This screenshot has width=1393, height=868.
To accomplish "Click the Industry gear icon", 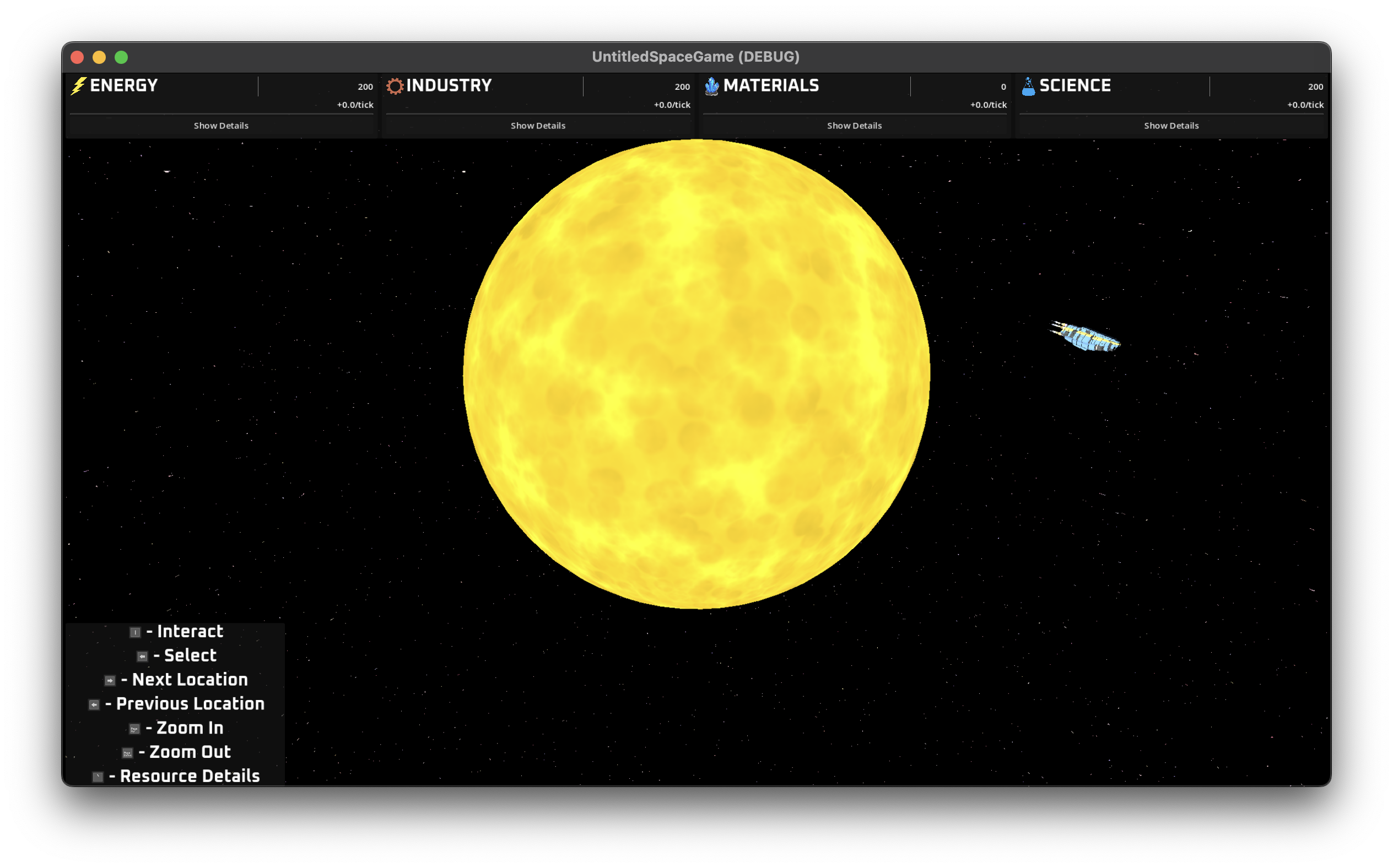I will tap(395, 85).
